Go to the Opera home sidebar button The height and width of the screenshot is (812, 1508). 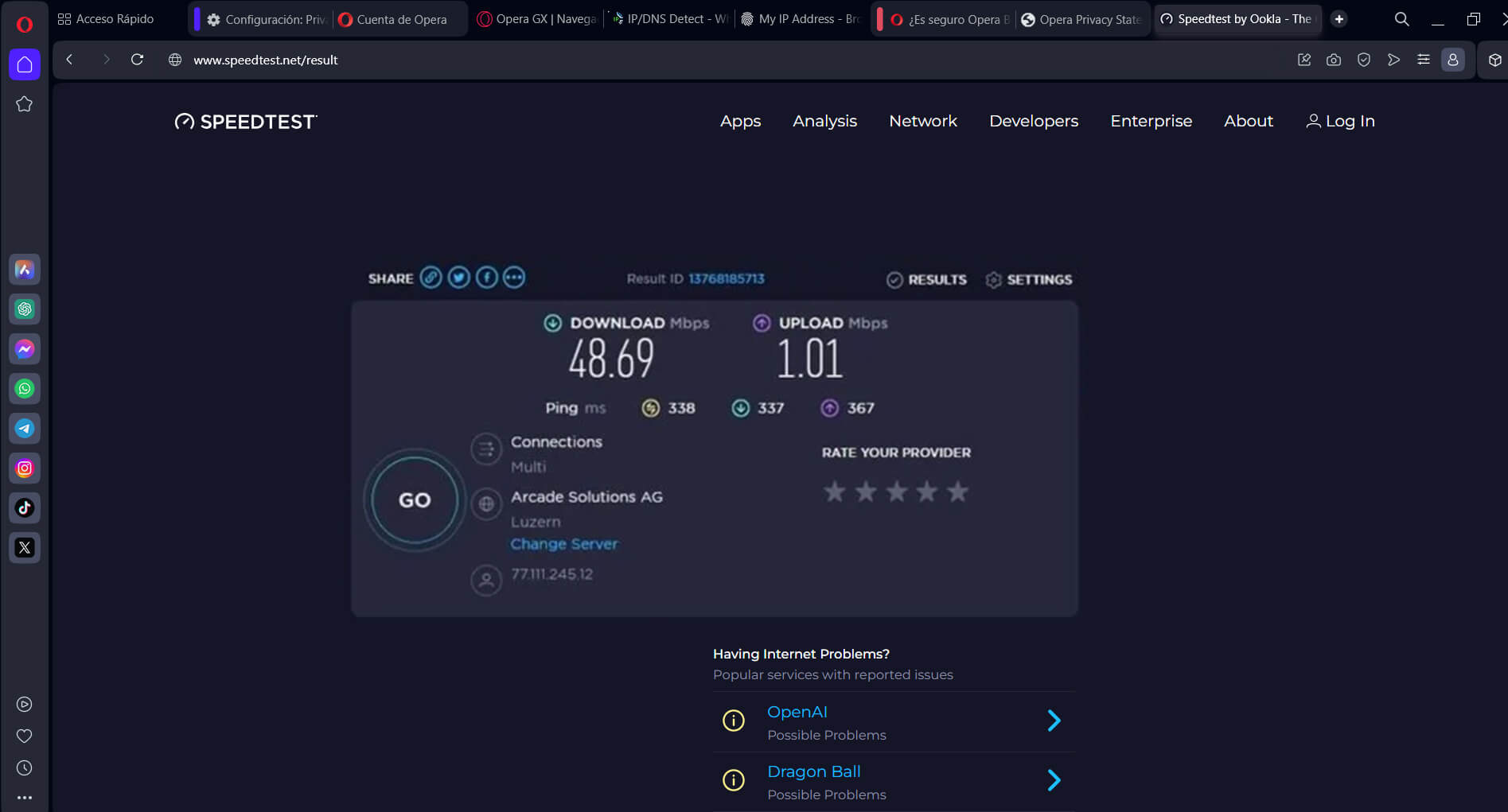(25, 64)
